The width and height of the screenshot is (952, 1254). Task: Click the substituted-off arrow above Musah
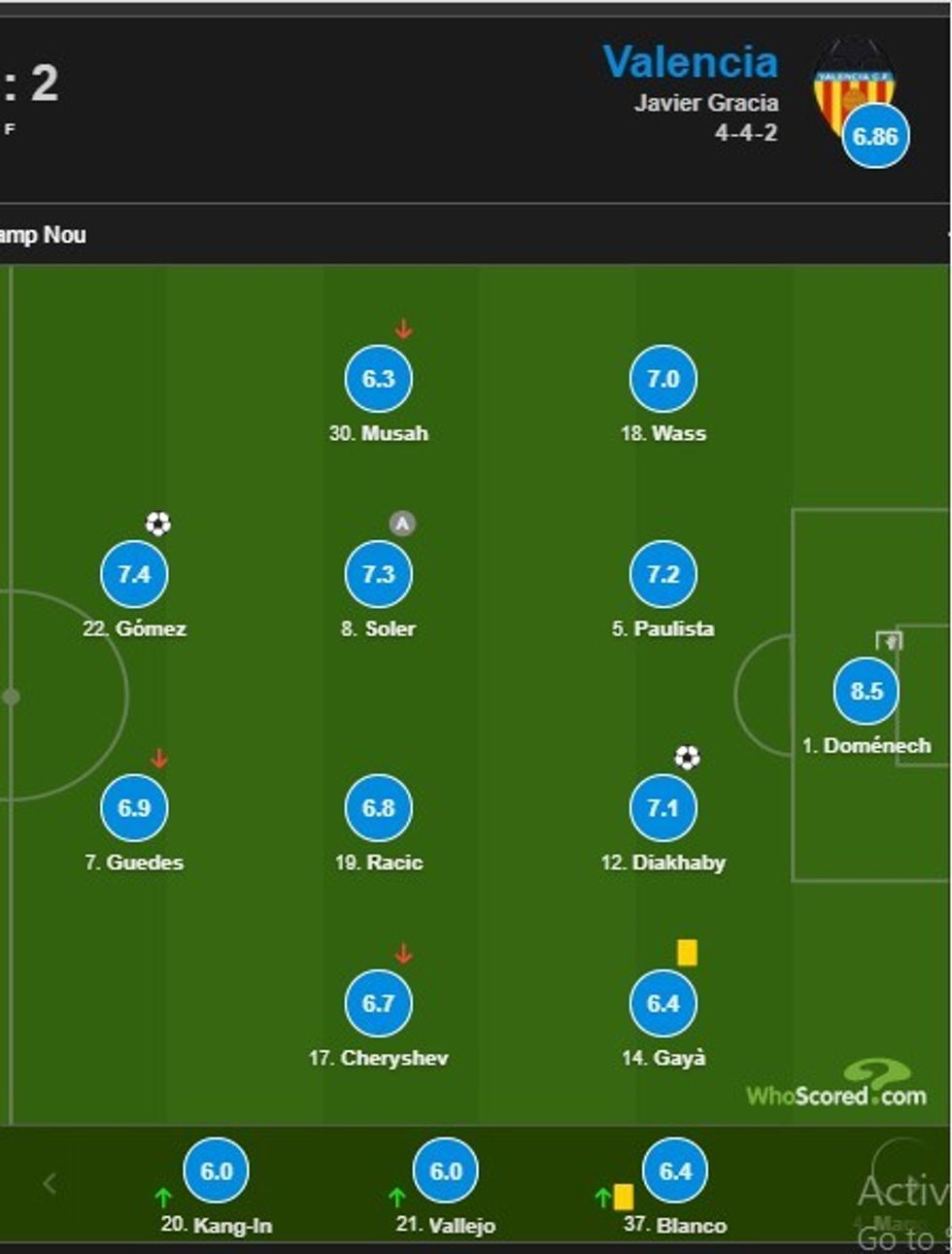point(403,330)
